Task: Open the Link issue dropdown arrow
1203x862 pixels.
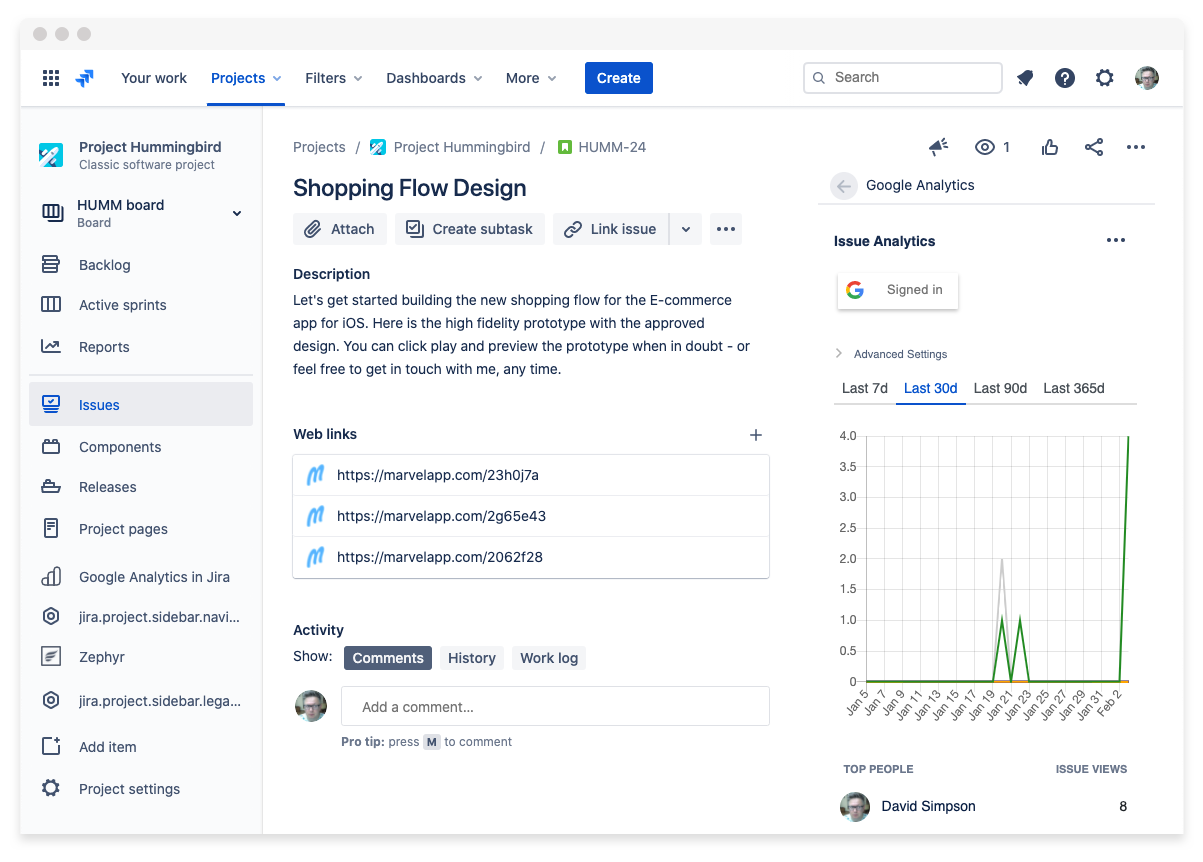Action: pos(686,229)
